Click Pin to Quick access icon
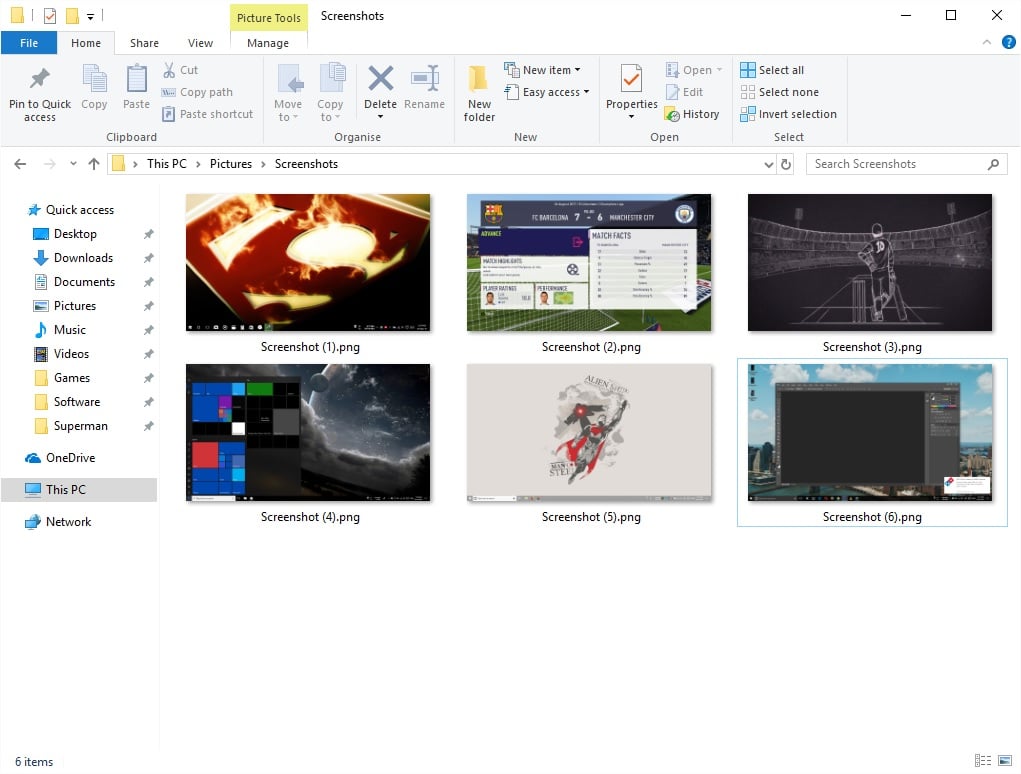Image resolution: width=1021 pixels, height=774 pixels. tap(40, 79)
